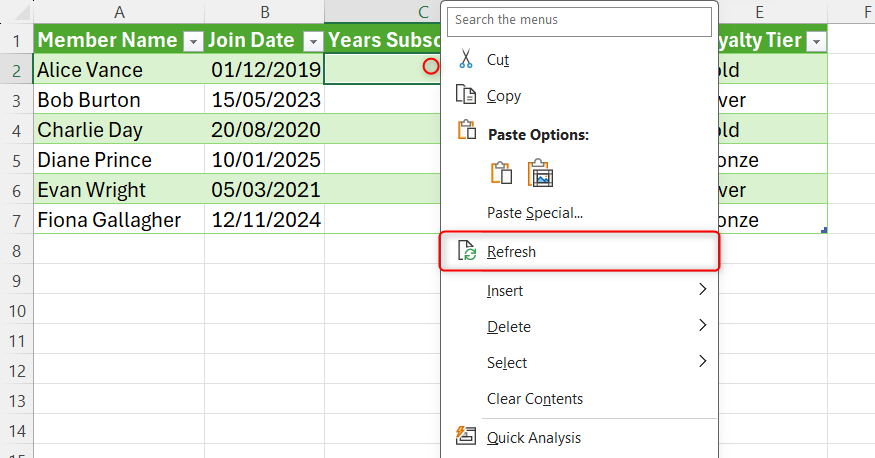Viewport: 875px width, 458px height.
Task: Select the 05/03/2021 date cell
Action: [265, 190]
